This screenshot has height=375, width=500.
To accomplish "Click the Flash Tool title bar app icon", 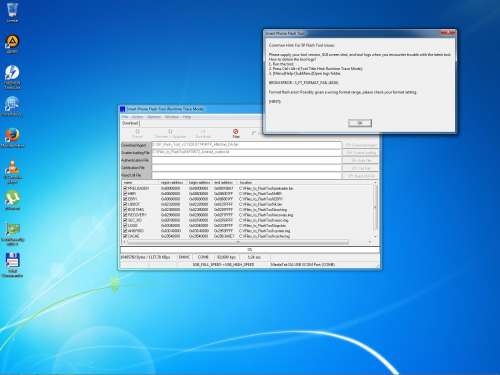I will click(x=123, y=109).
